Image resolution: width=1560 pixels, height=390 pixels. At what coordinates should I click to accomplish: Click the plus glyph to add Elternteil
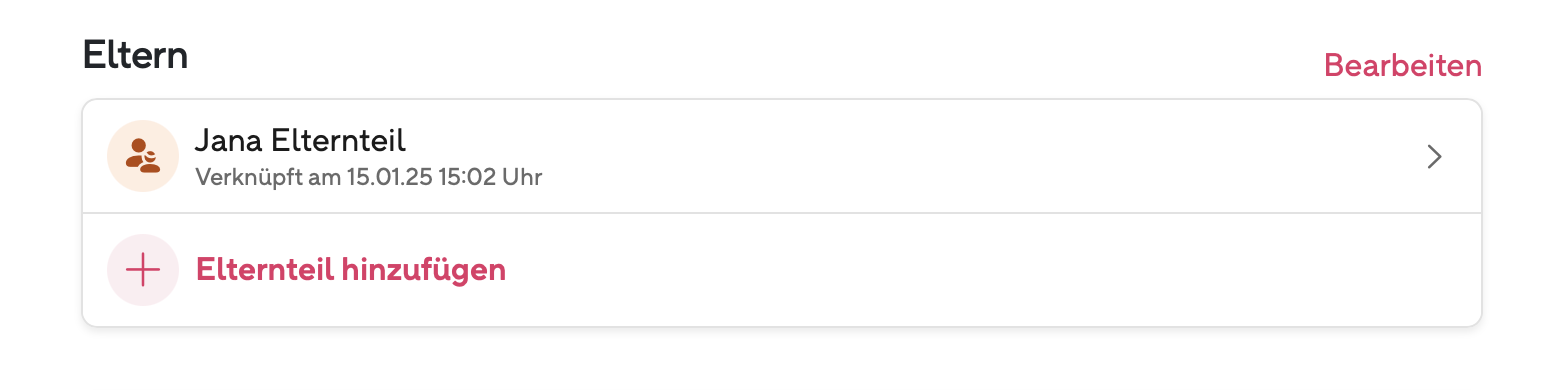[143, 270]
